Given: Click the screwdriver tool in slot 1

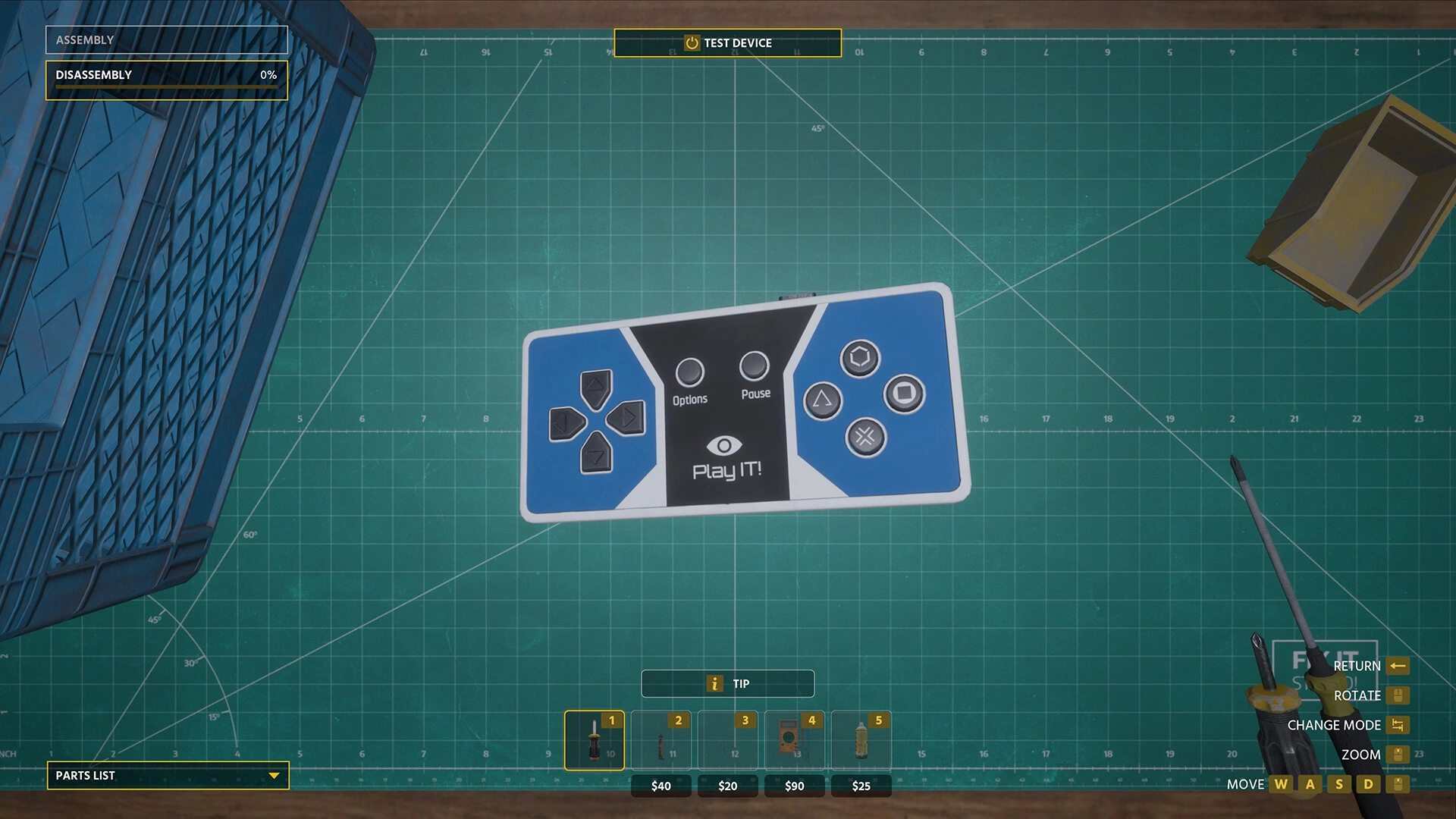Looking at the screenshot, I should click(594, 740).
